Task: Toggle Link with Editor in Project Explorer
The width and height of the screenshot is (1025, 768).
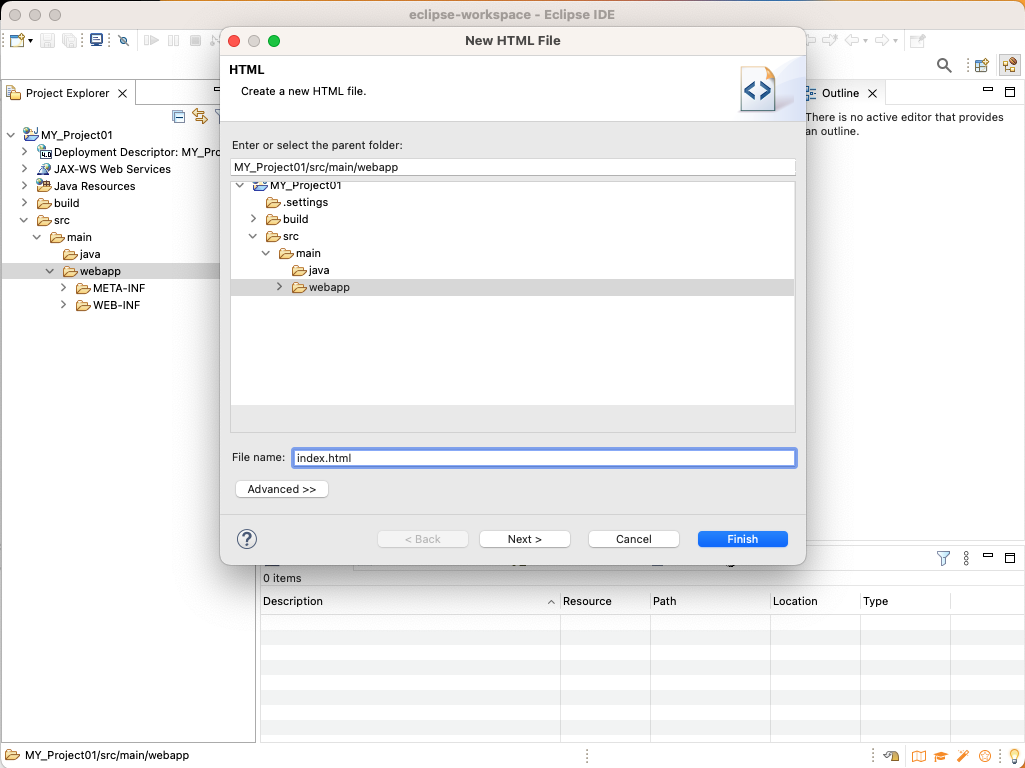Action: 200,116
